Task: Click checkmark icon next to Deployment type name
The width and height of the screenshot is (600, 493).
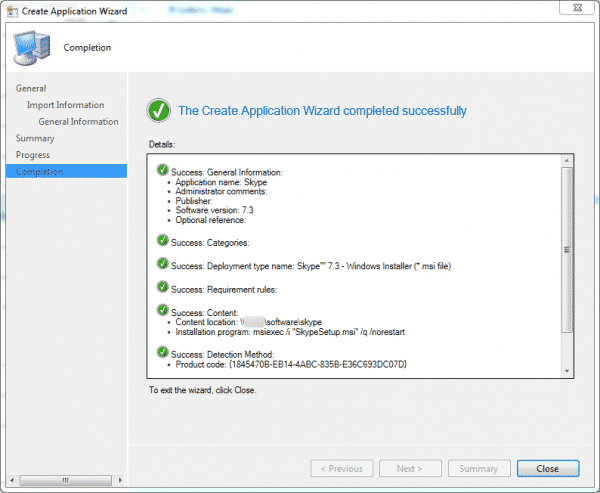Action: point(163,263)
